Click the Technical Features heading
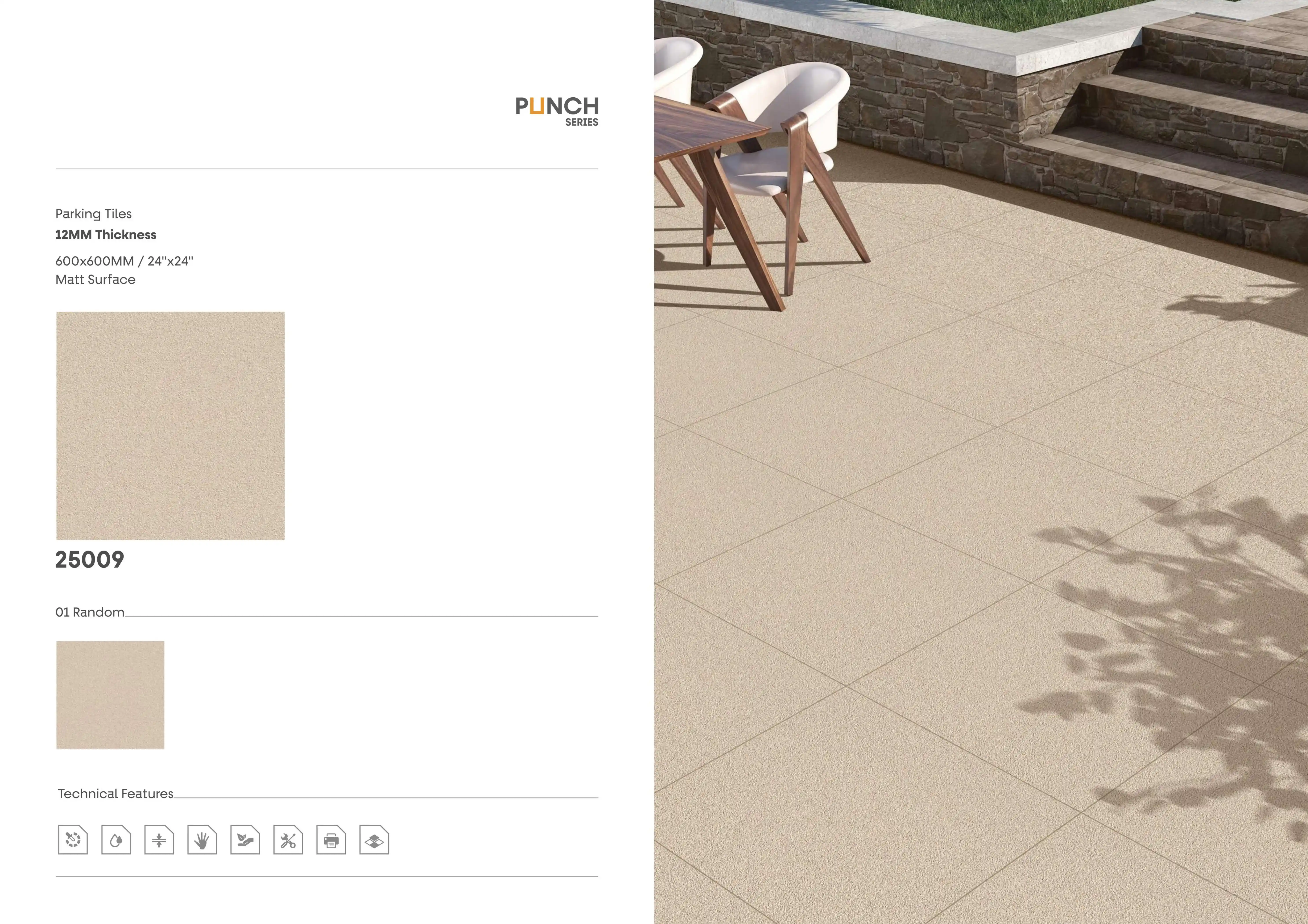The image size is (1308, 924). [x=116, y=794]
